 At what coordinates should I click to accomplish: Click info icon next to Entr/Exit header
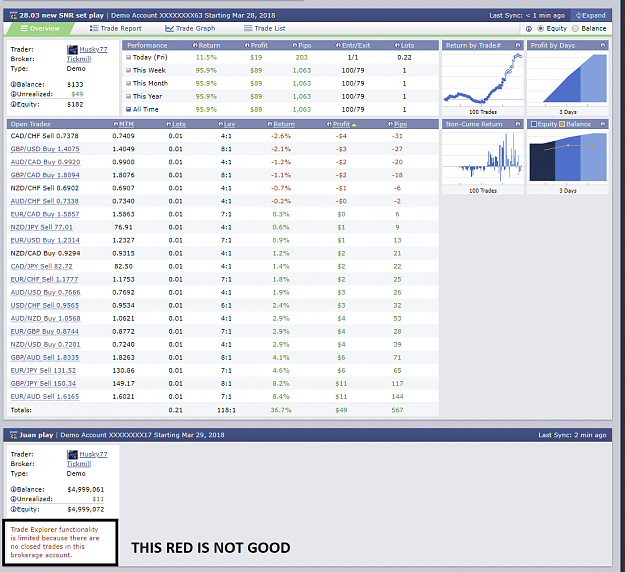click(x=338, y=45)
